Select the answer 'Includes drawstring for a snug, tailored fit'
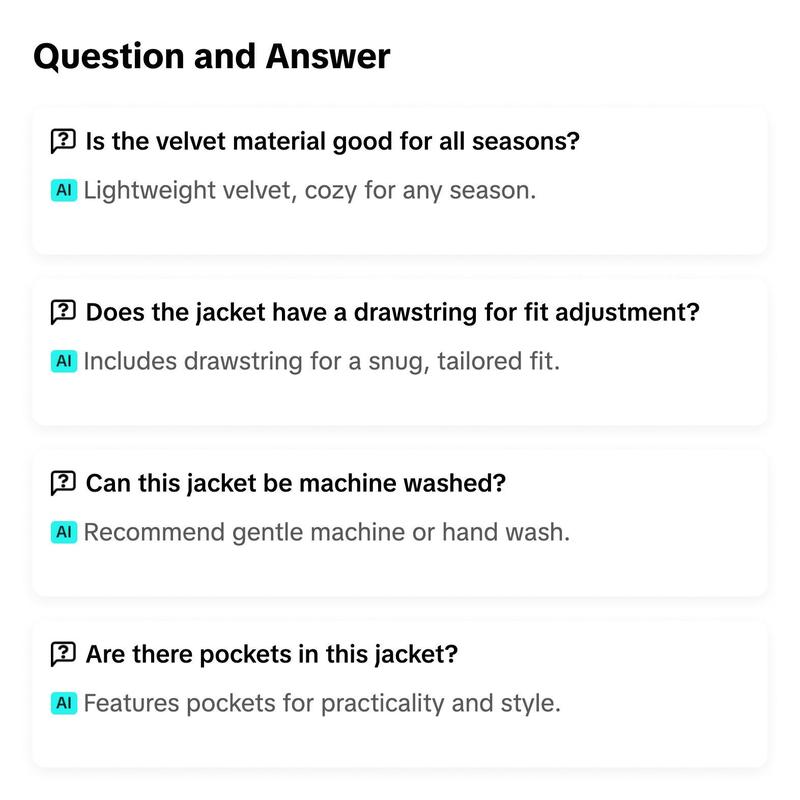This screenshot has width=800, height=800. (x=322, y=362)
